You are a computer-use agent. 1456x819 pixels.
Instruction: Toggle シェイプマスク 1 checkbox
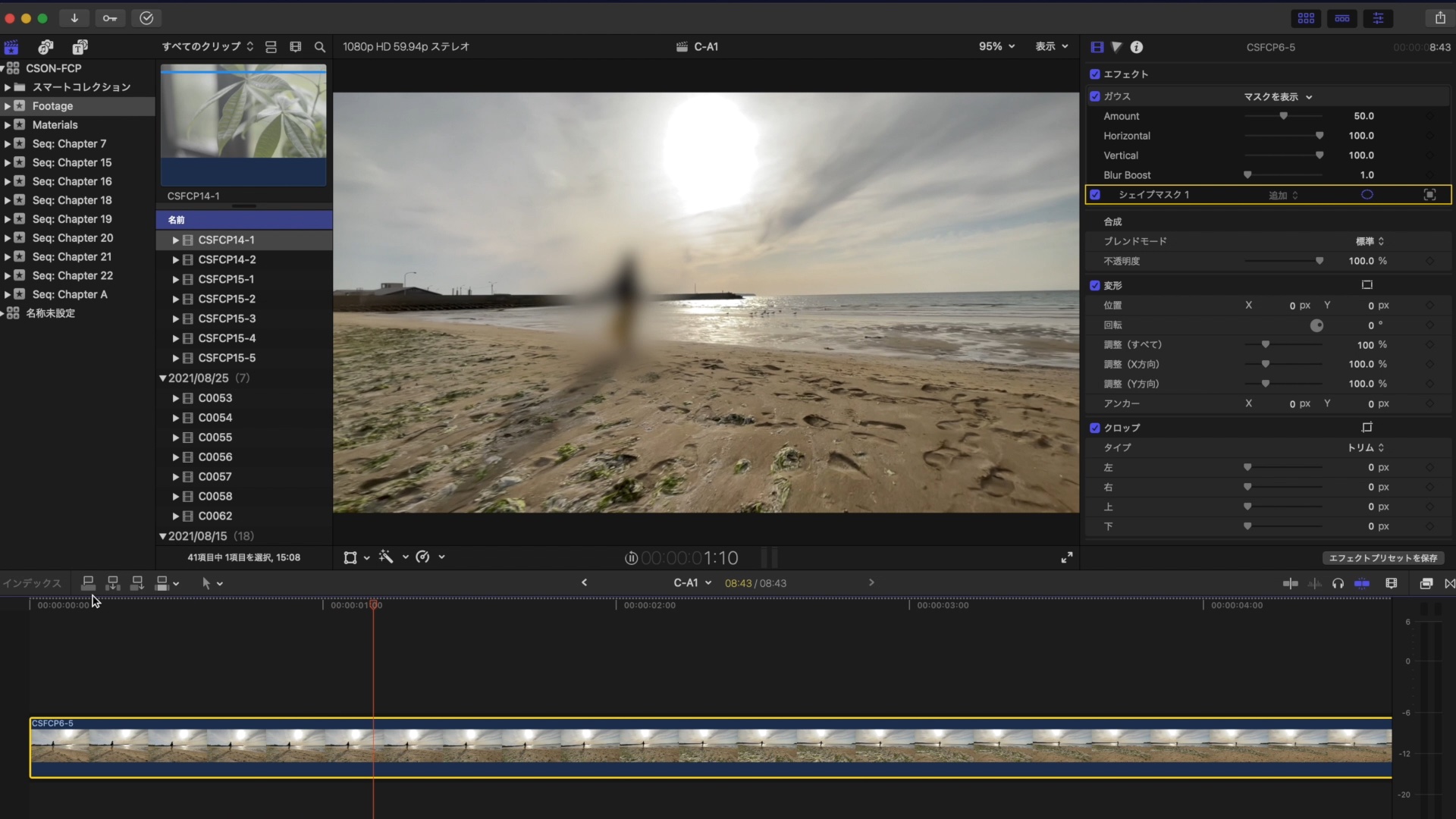pos(1094,195)
